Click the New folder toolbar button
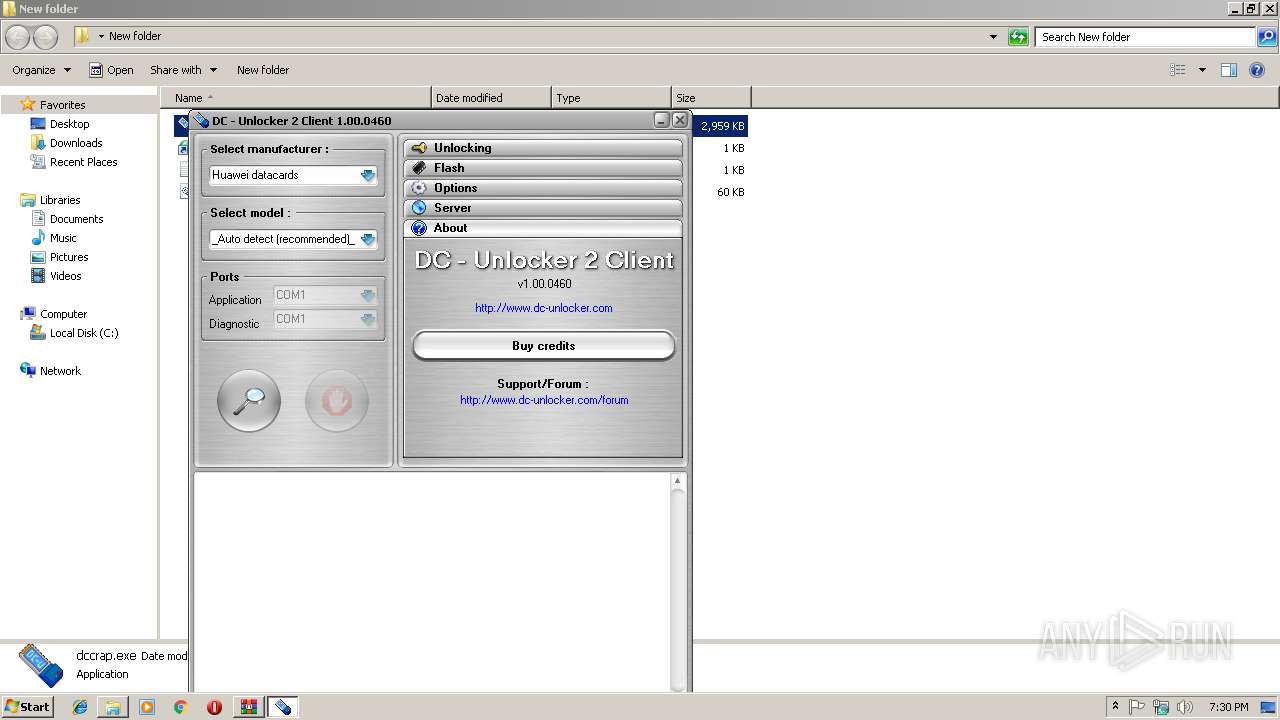The width and height of the screenshot is (1280, 720). pos(263,70)
